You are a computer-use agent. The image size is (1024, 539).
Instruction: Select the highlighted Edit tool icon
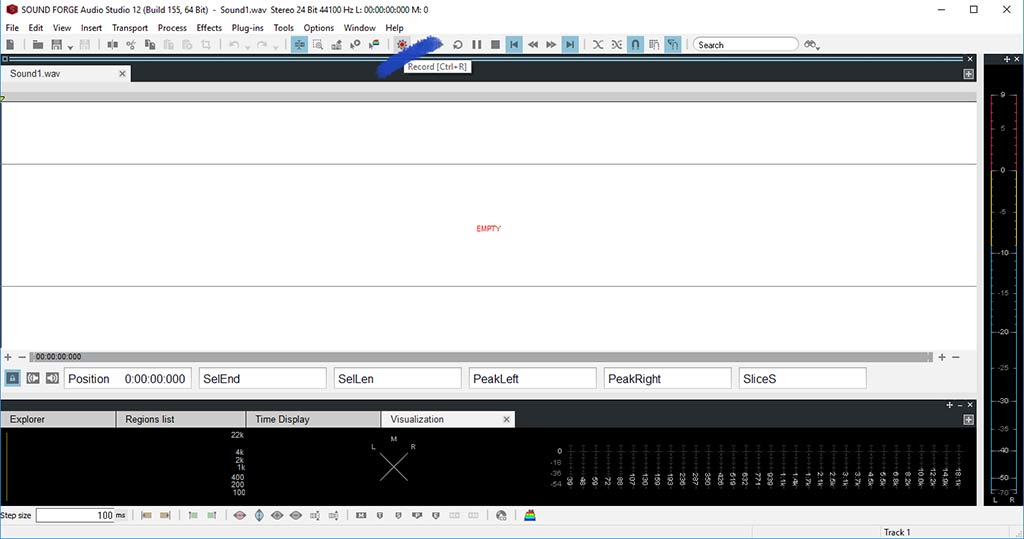click(299, 44)
